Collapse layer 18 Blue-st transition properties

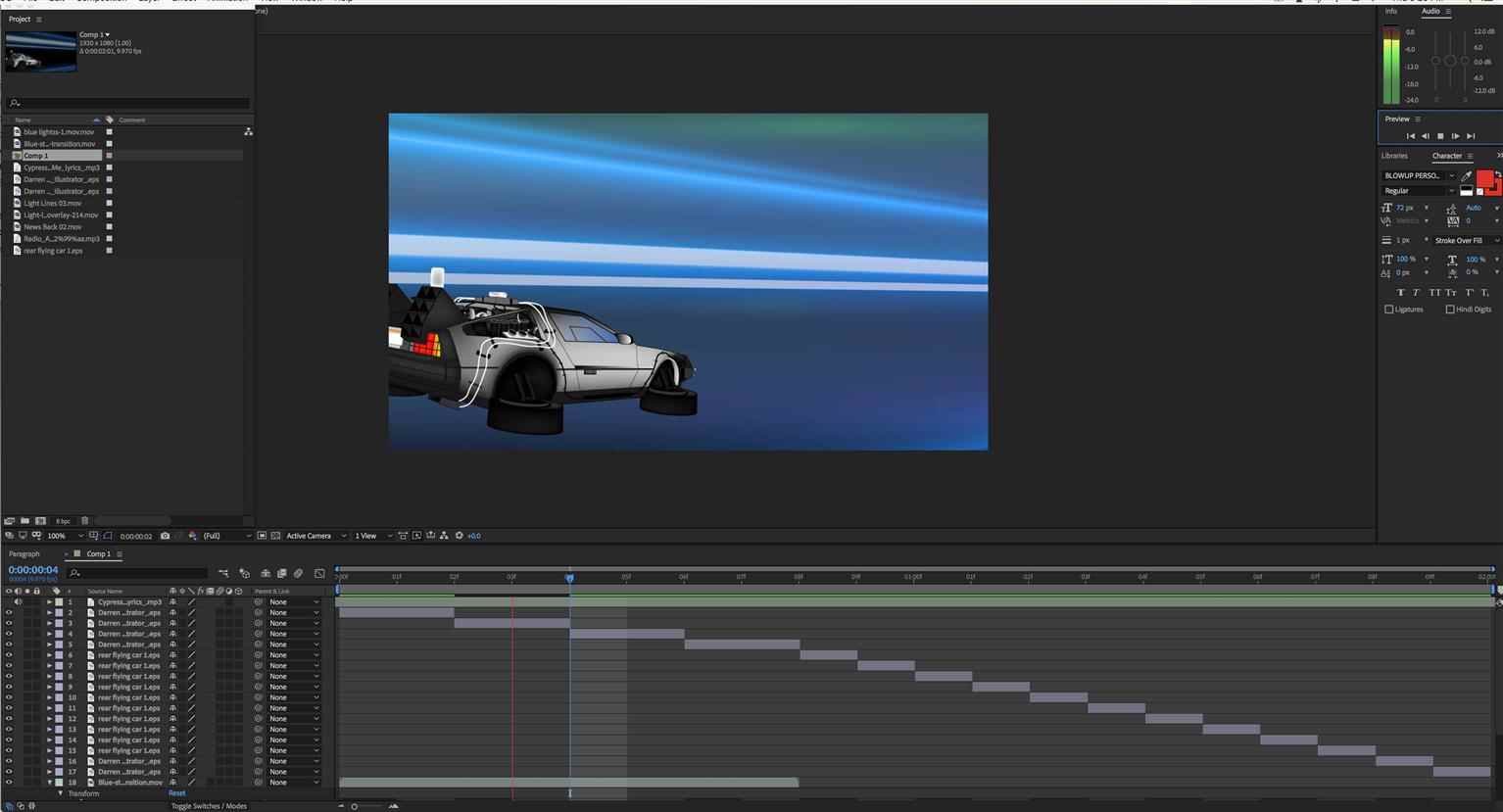click(50, 783)
